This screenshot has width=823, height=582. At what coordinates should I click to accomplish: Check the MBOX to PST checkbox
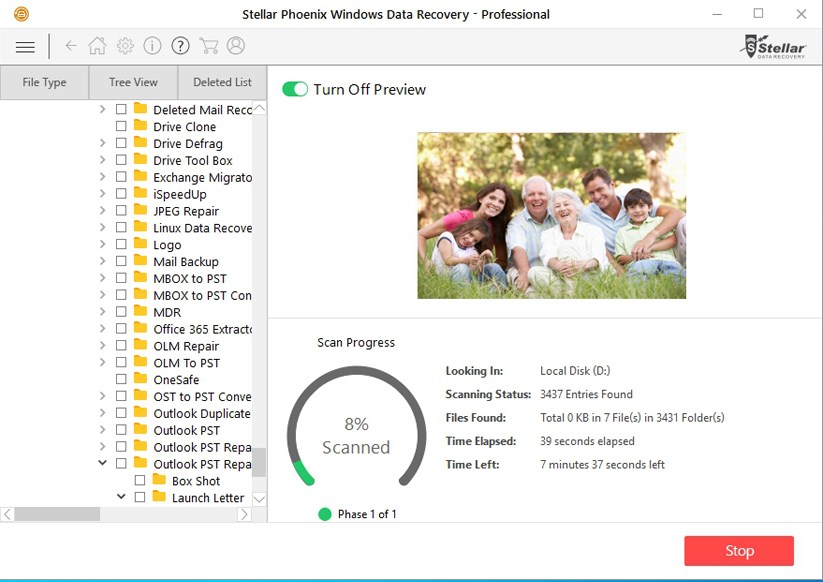tap(121, 278)
